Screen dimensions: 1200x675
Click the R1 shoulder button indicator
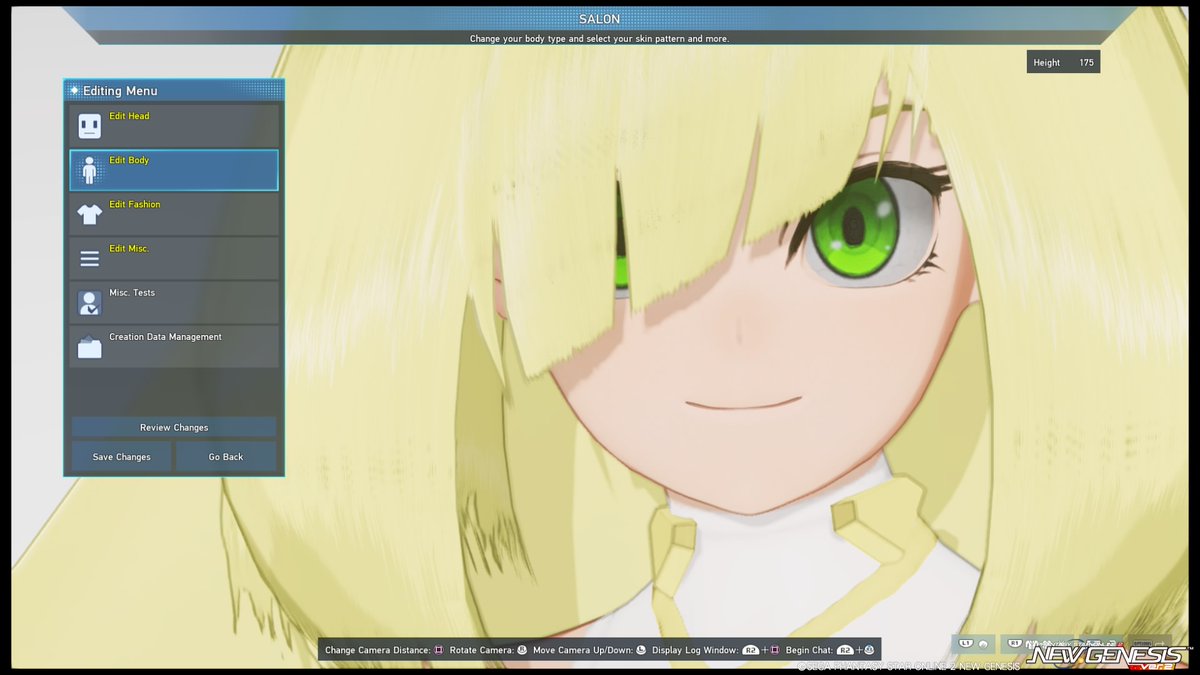pos(1017,642)
